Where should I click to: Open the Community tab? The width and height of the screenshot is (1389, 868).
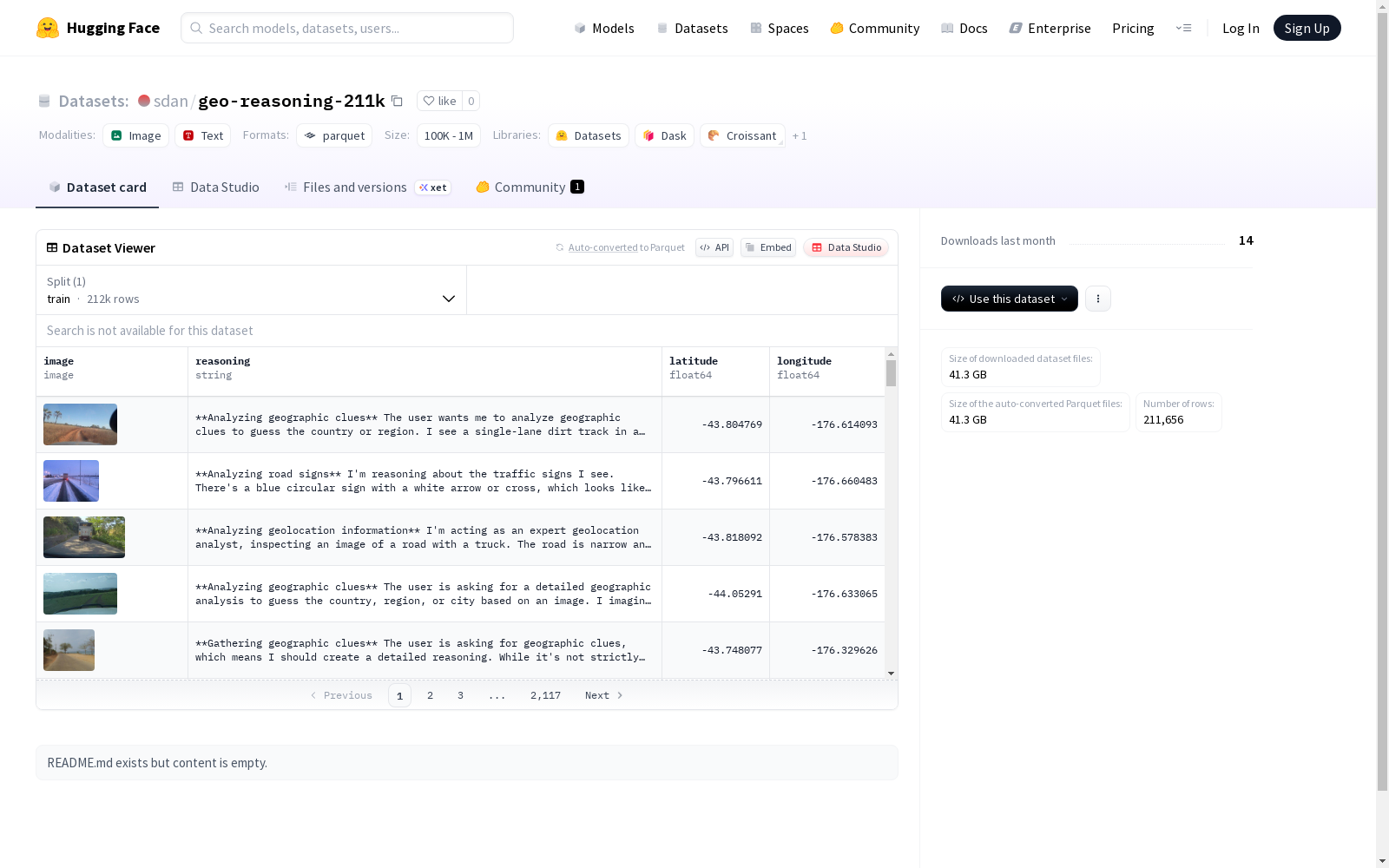(530, 187)
